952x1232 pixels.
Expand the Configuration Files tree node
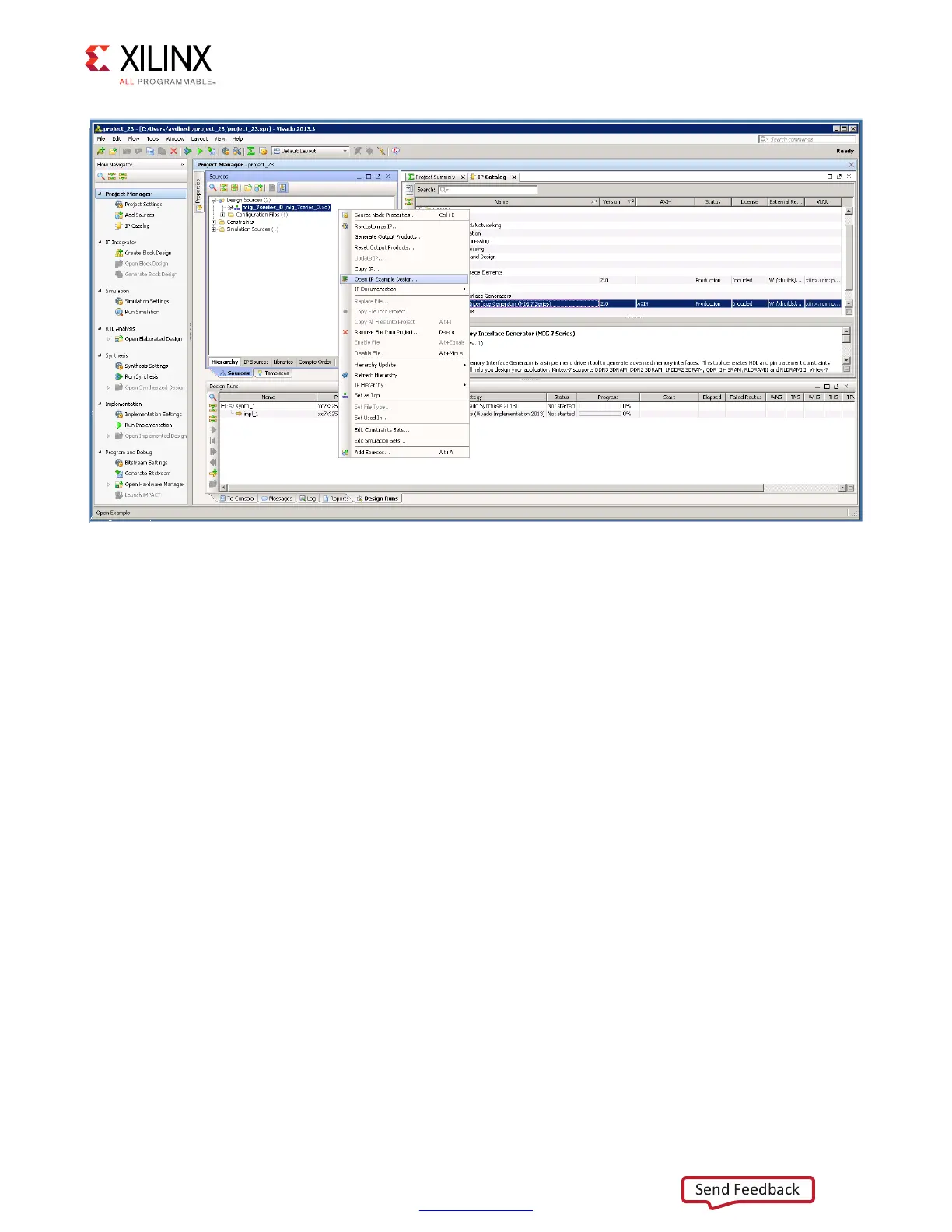(223, 215)
